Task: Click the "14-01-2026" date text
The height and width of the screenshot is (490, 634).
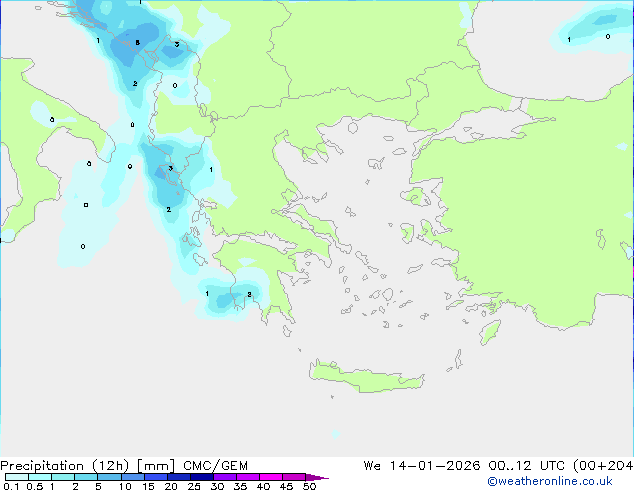Action: [435, 466]
